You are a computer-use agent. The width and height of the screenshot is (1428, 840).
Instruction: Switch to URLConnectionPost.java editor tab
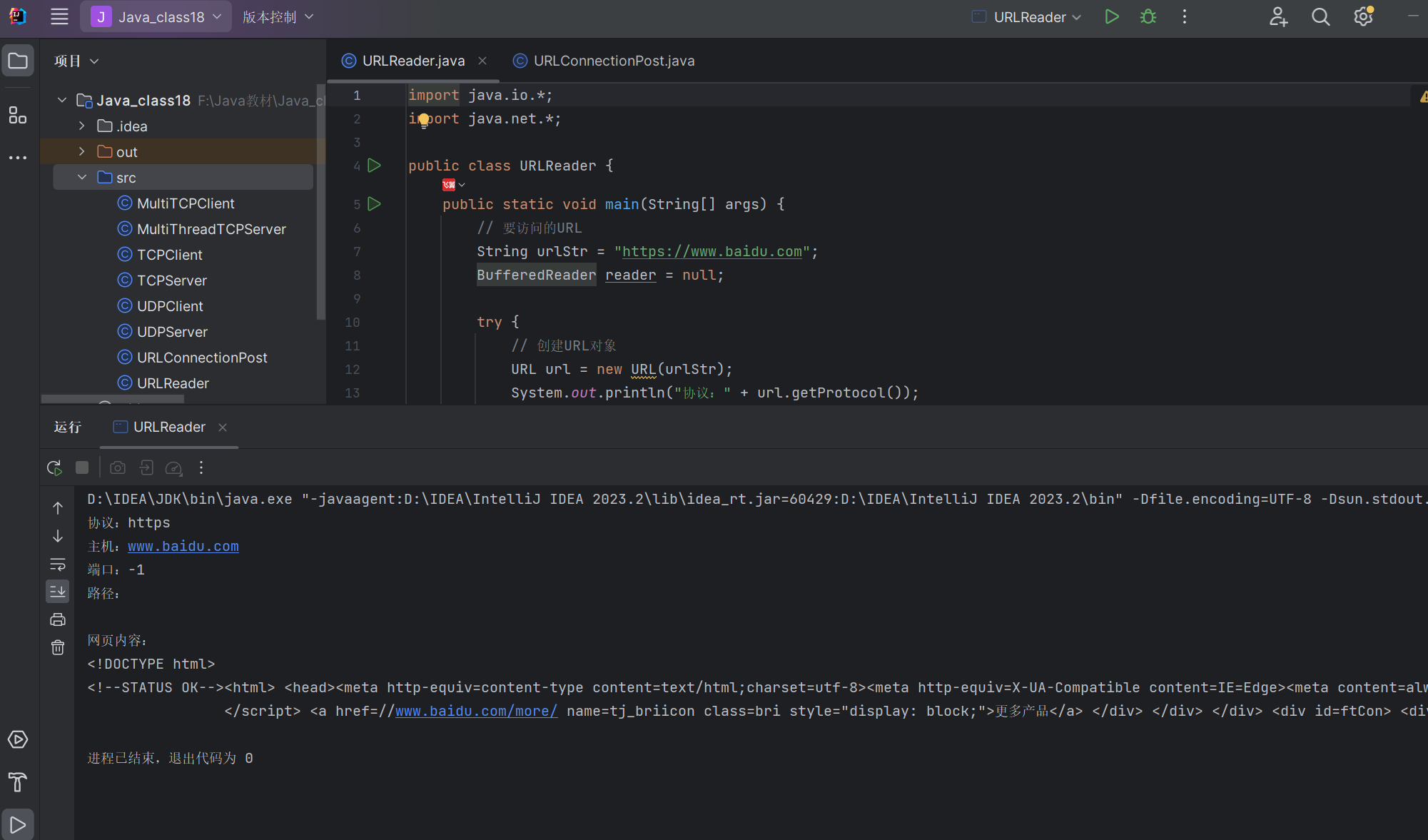pos(604,61)
